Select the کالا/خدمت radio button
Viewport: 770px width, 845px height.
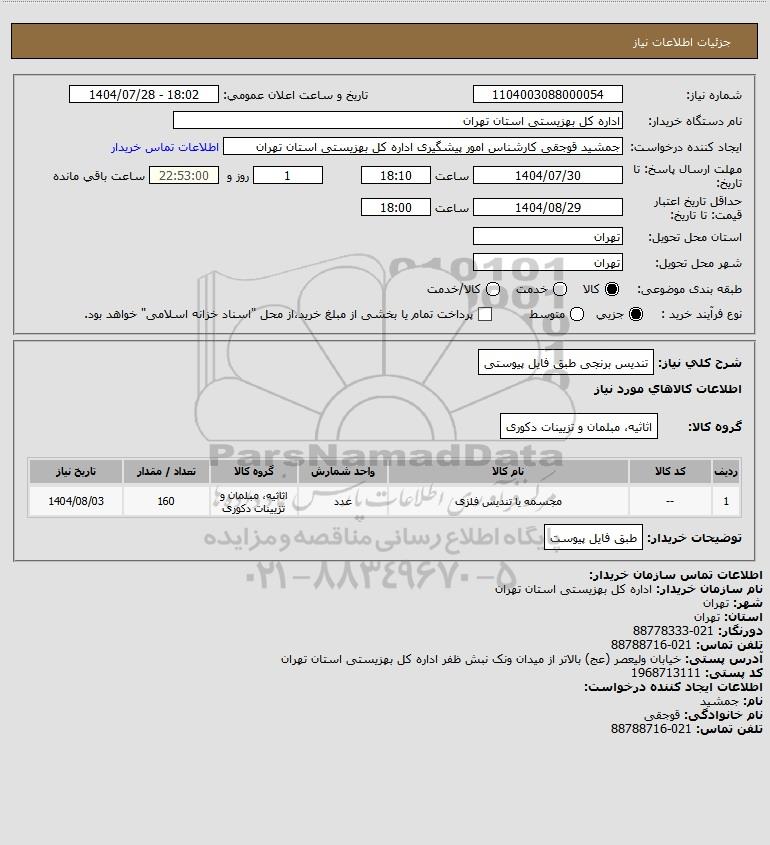click(x=492, y=289)
